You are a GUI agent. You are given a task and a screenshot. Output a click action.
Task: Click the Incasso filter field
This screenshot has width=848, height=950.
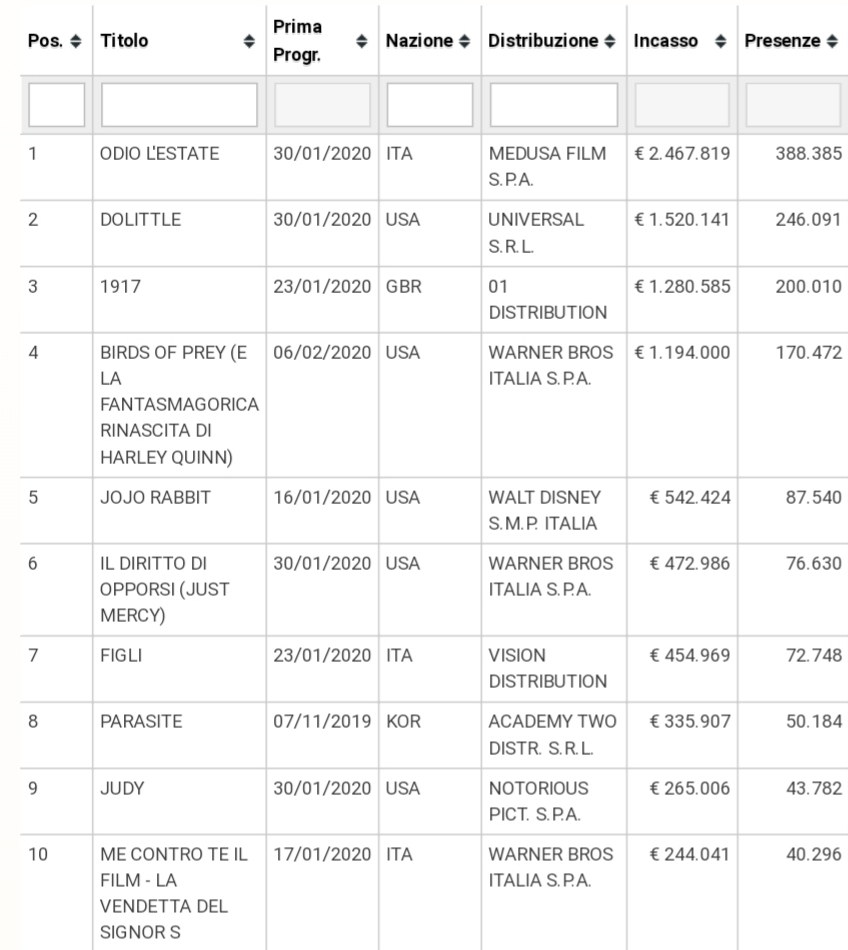(682, 105)
